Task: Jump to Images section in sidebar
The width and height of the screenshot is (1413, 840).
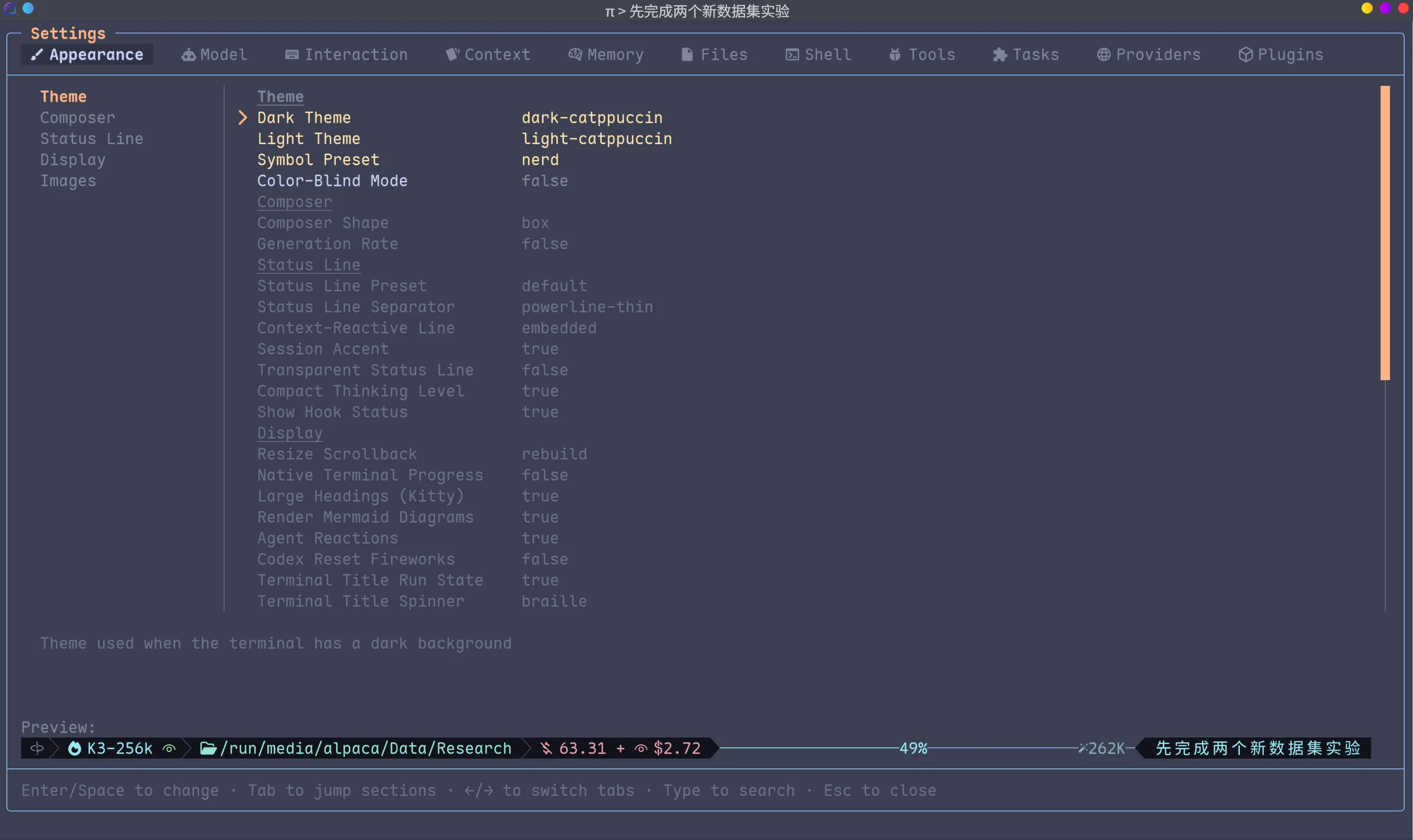Action: click(68, 181)
